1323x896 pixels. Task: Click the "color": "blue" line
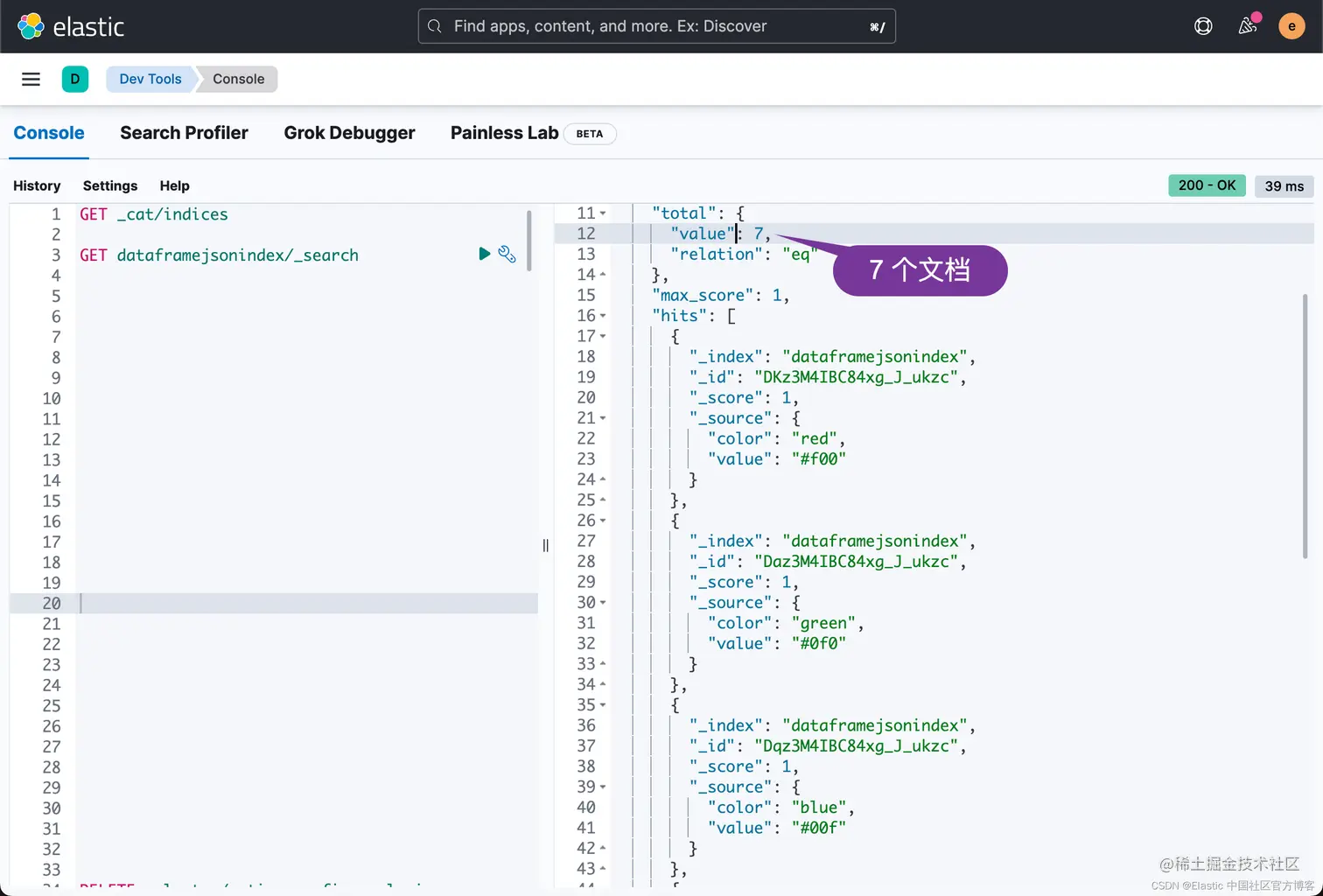point(780,808)
